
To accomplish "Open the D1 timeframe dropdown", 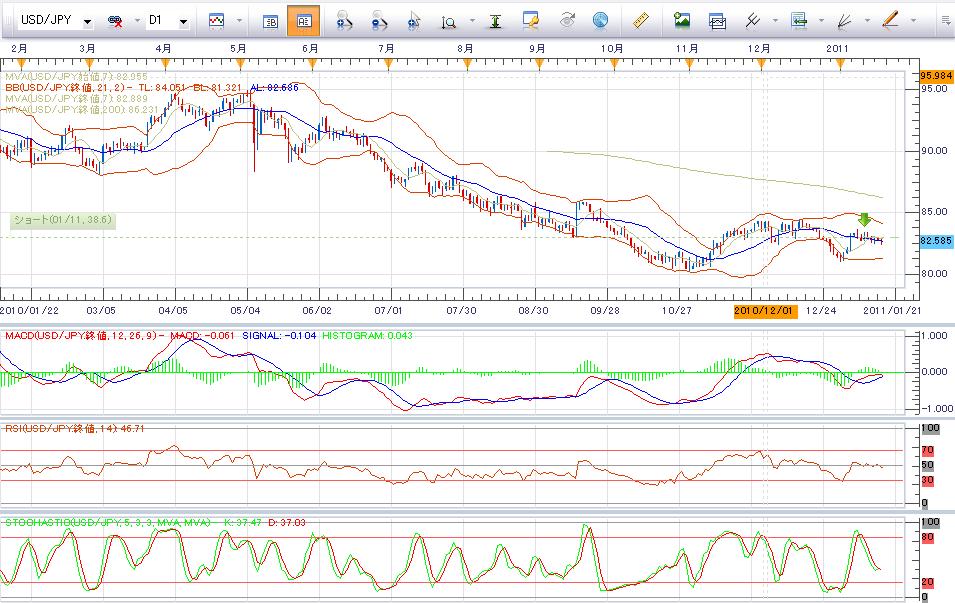I will 183,21.
